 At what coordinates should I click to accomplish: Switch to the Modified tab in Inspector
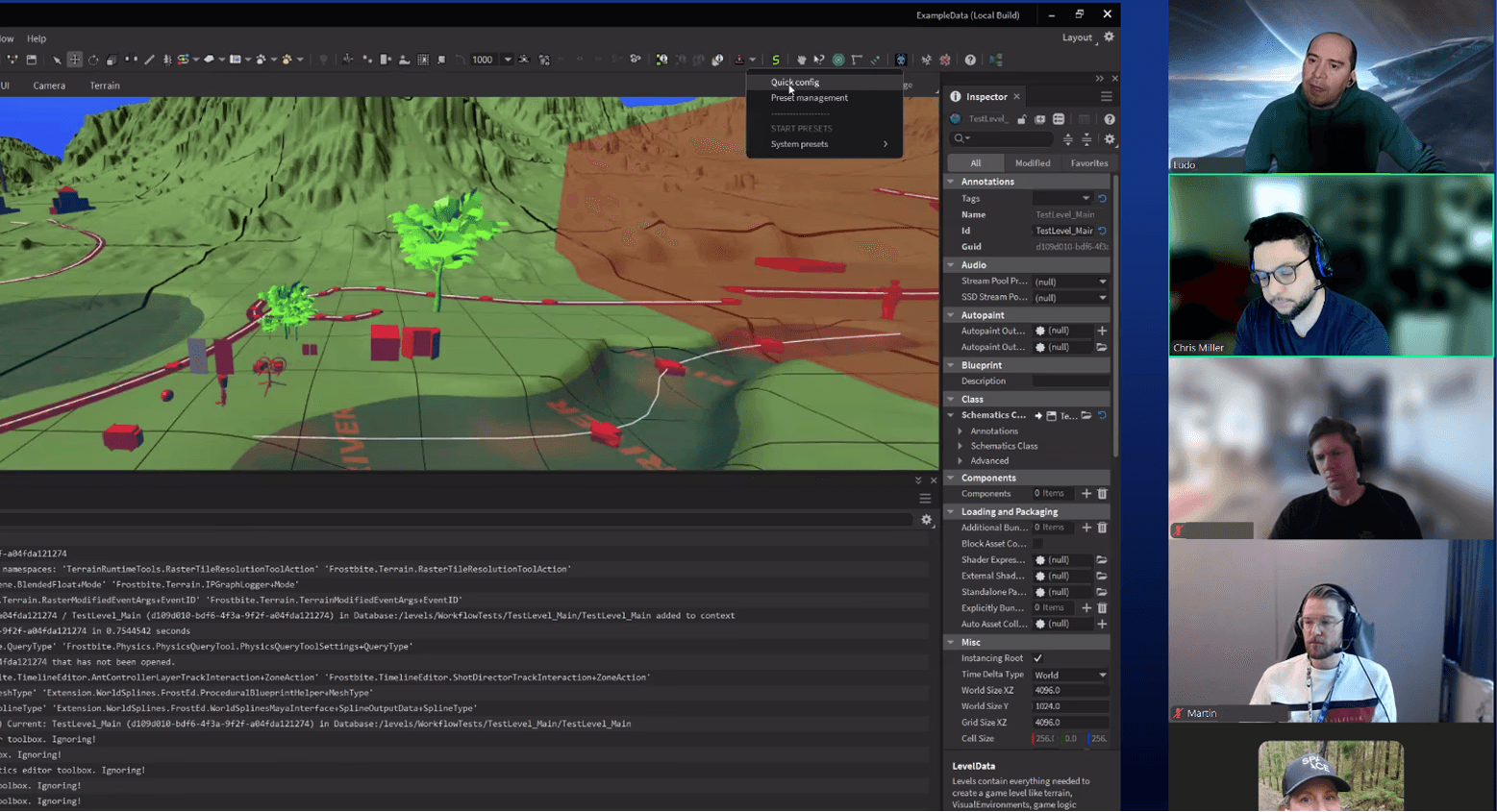[x=1033, y=163]
